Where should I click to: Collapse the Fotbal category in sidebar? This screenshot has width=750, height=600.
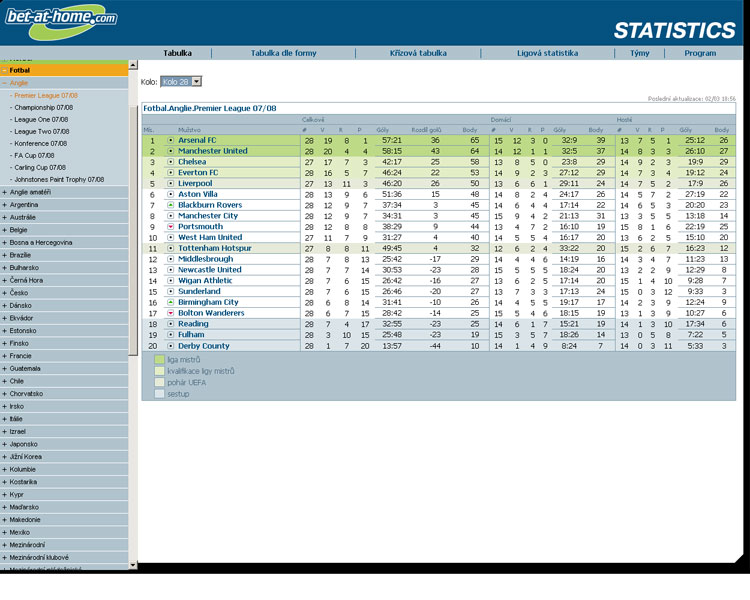[x=5, y=71]
